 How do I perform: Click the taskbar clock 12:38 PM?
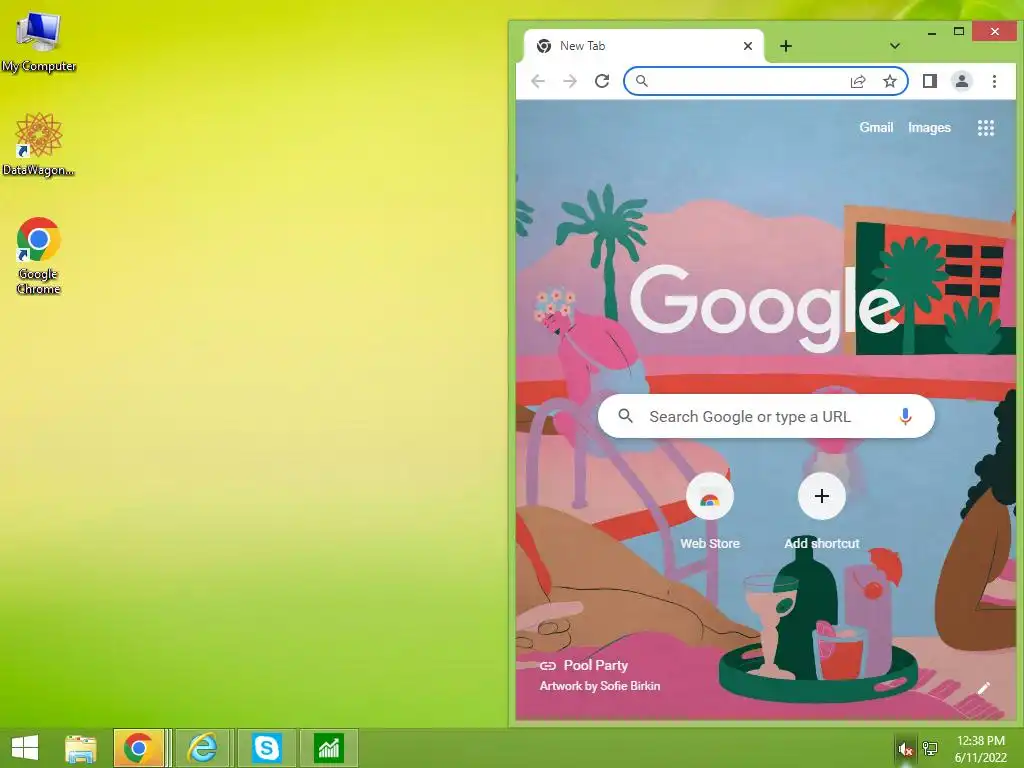pyautogui.click(x=980, y=741)
